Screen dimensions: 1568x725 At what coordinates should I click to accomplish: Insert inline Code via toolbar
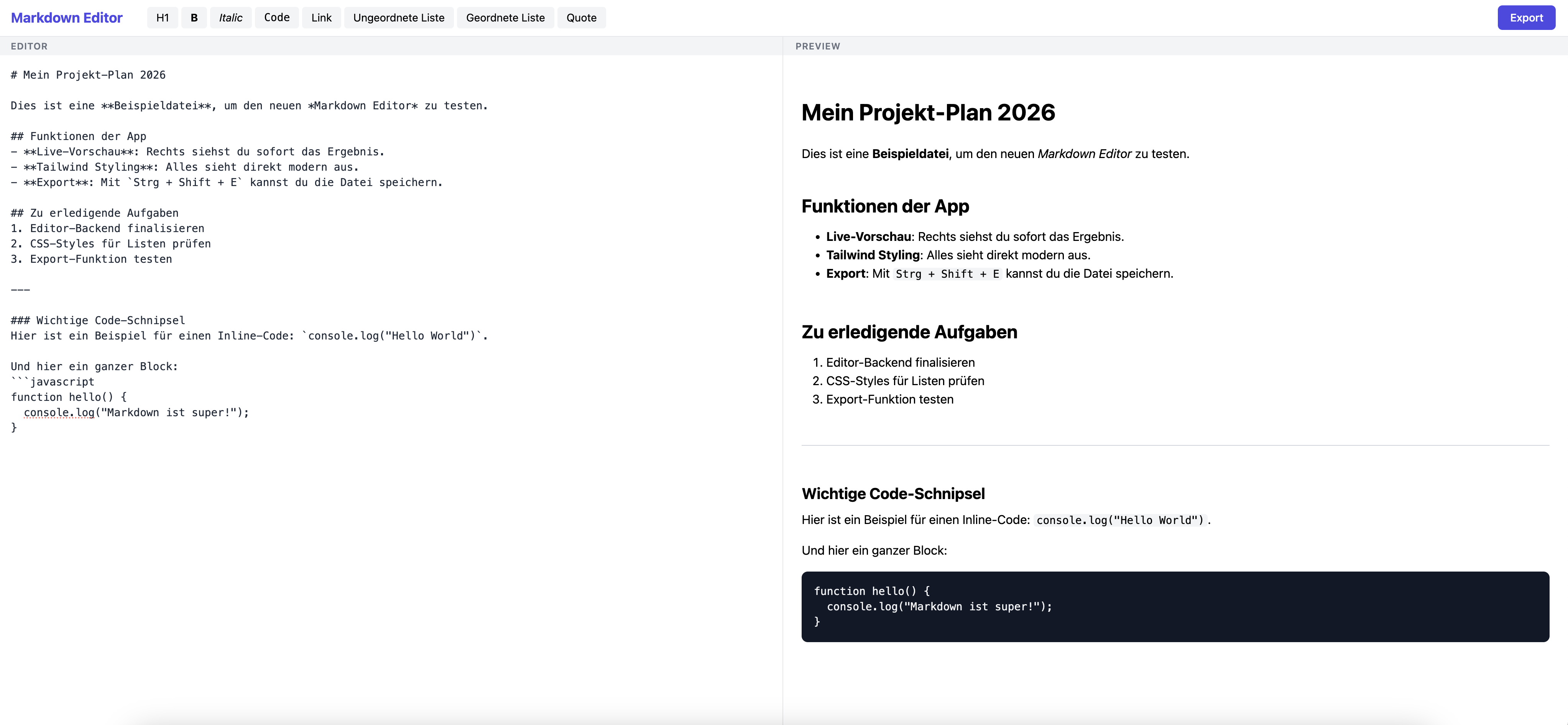point(276,18)
